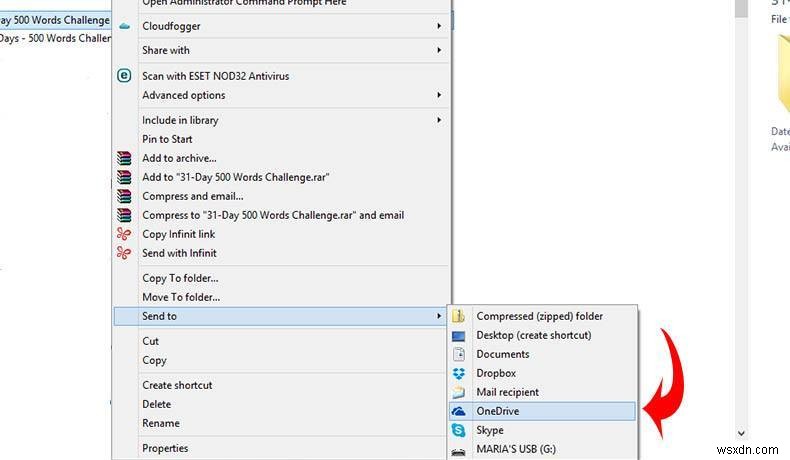Select the Days - 500 Words Challenge row
Image resolution: width=790 pixels, height=460 pixels.
55,38
